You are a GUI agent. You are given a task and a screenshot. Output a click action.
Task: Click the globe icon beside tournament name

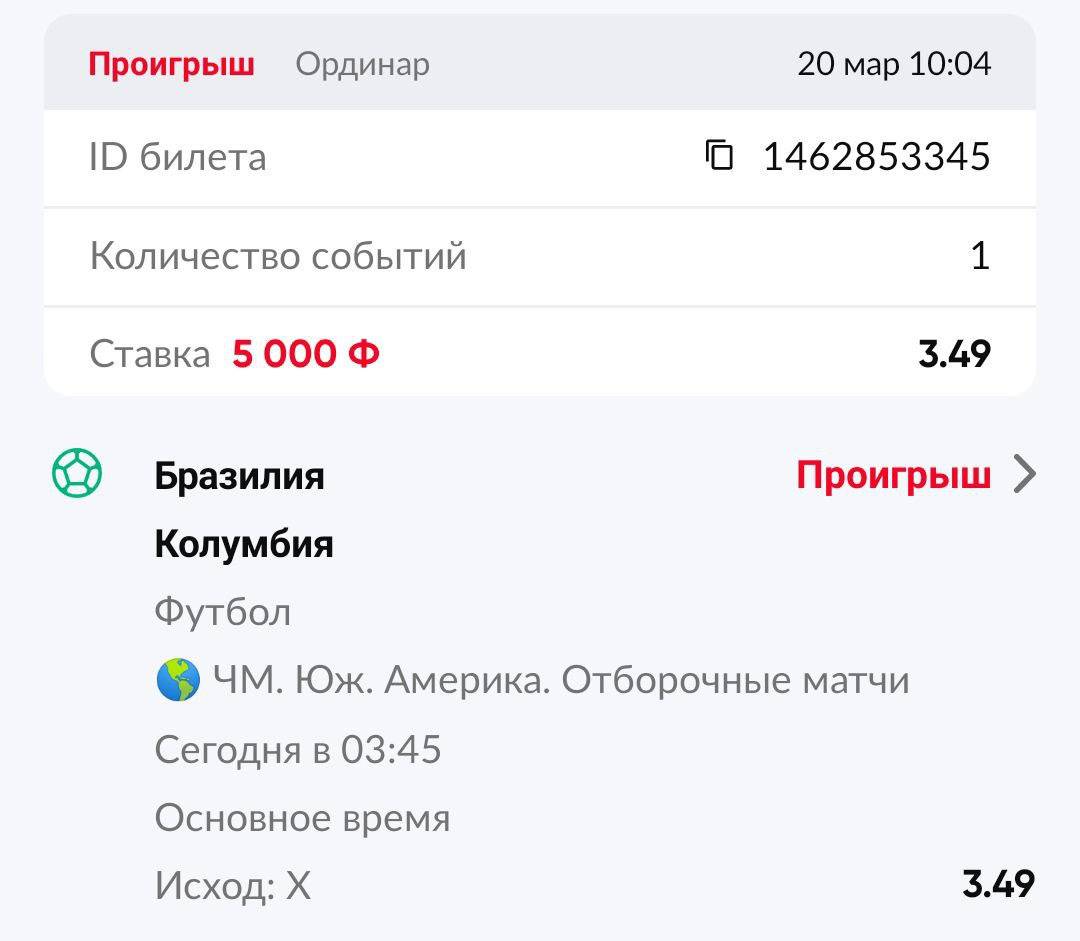(178, 682)
